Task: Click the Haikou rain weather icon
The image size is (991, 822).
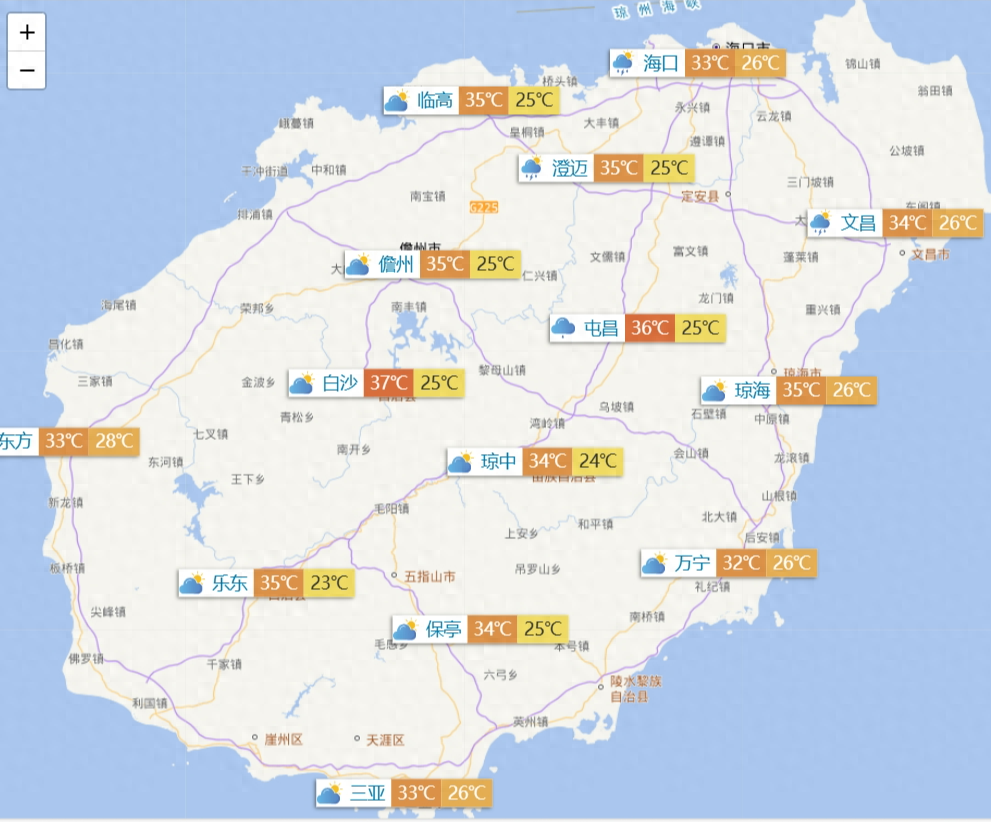Action: [623, 64]
